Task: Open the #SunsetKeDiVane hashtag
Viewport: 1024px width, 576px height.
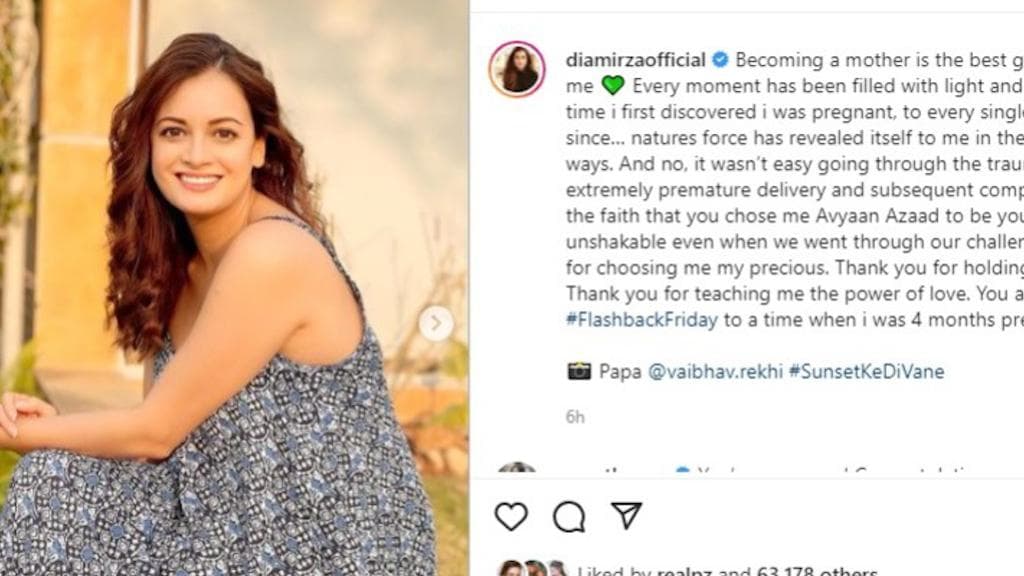Action: coord(868,371)
